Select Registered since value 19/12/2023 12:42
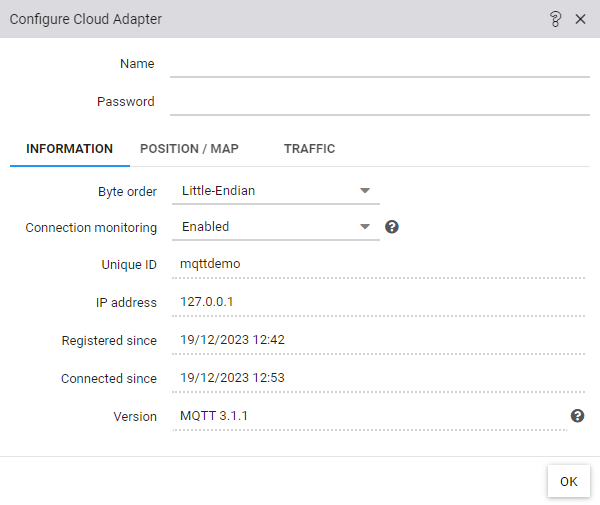This screenshot has width=600, height=505. click(232, 340)
